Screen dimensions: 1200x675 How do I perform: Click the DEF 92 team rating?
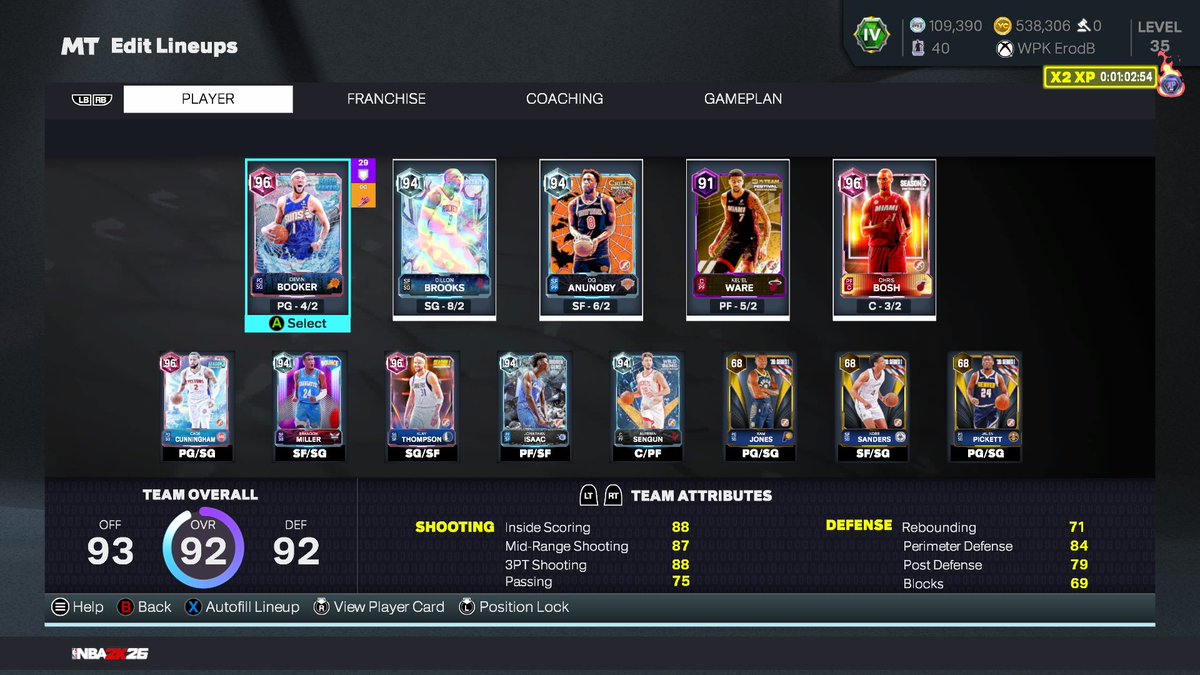pos(296,543)
